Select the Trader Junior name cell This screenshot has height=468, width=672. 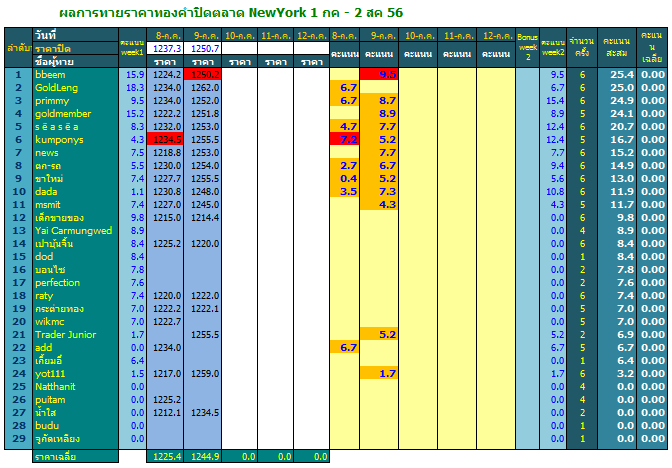pos(75,335)
